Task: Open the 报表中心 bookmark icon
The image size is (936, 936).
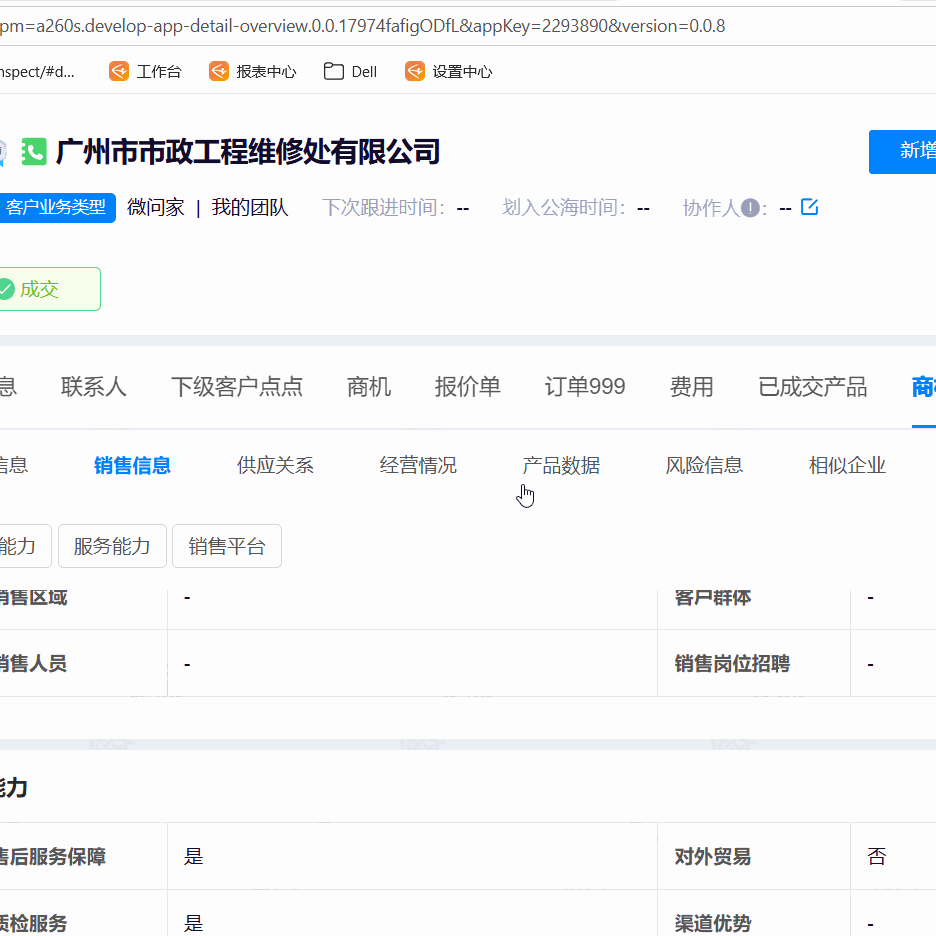Action: pos(218,71)
